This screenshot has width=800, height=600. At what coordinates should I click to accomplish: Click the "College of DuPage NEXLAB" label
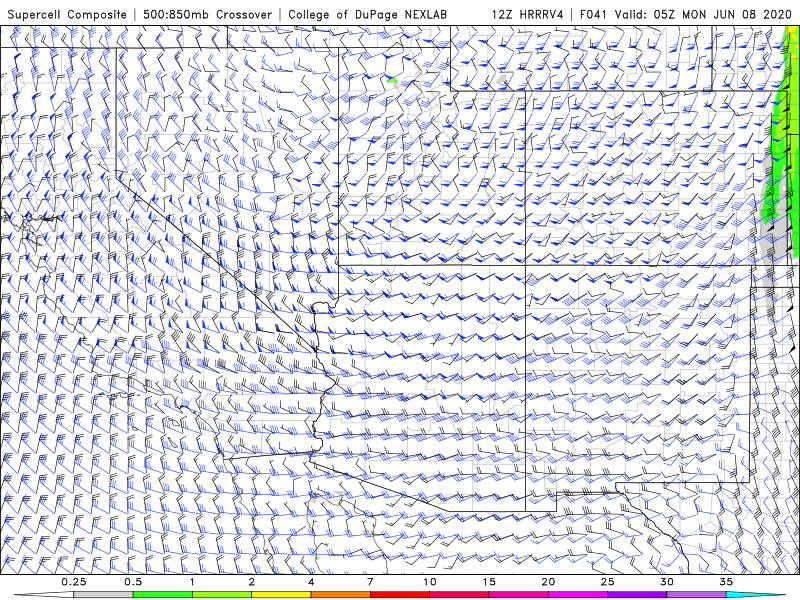(x=367, y=14)
